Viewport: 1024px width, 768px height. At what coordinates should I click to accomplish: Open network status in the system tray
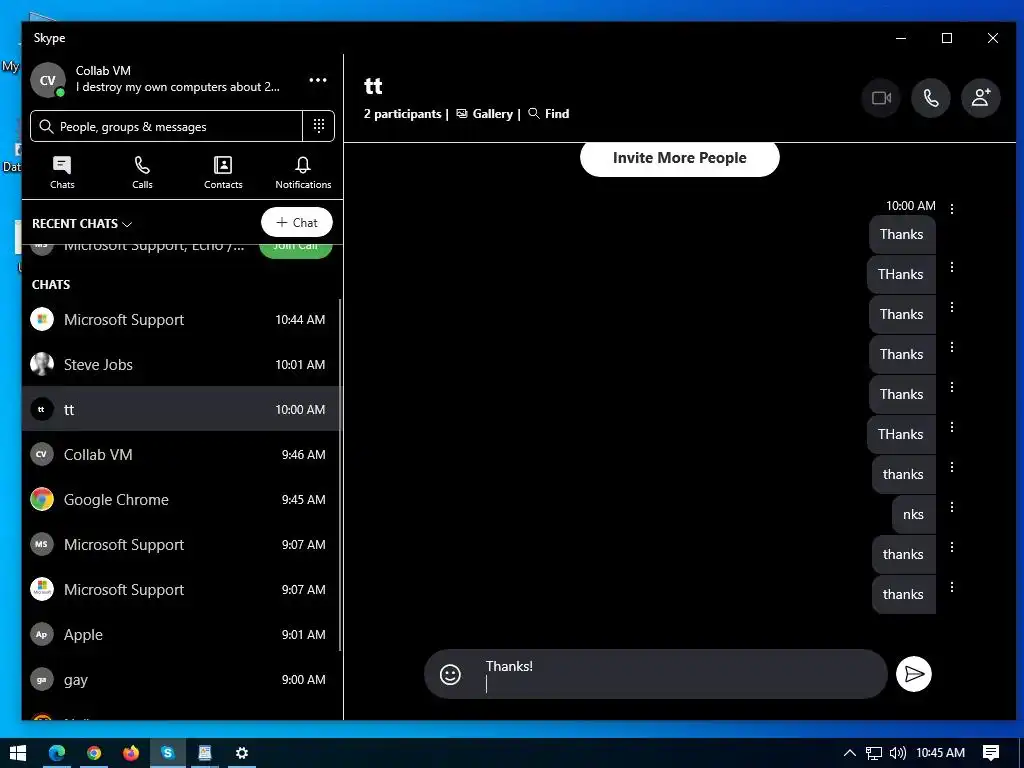[x=874, y=753]
